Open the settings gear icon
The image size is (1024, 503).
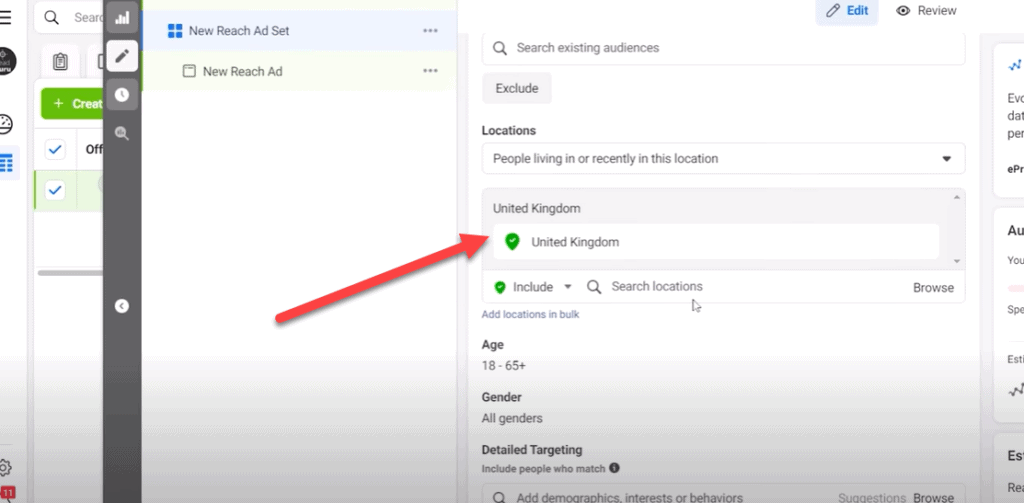[5, 468]
